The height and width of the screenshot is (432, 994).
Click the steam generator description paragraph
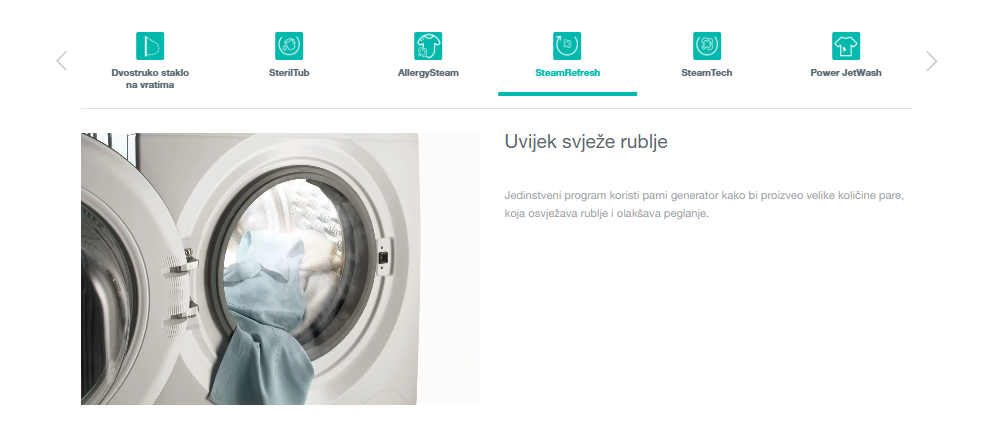point(704,204)
